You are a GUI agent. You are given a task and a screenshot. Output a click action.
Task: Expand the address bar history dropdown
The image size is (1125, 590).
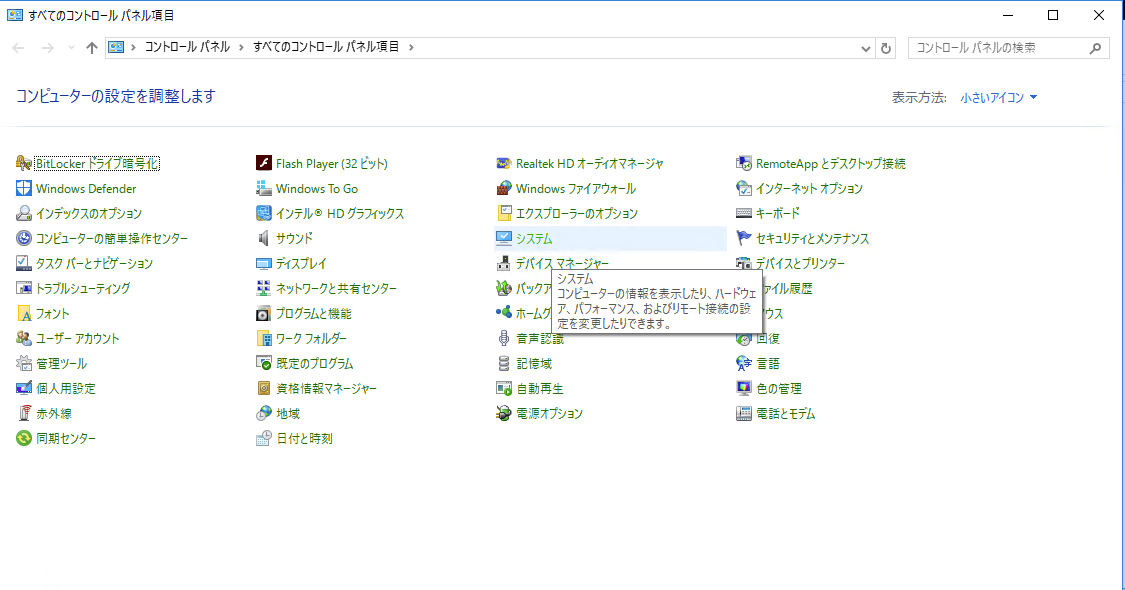tap(865, 48)
